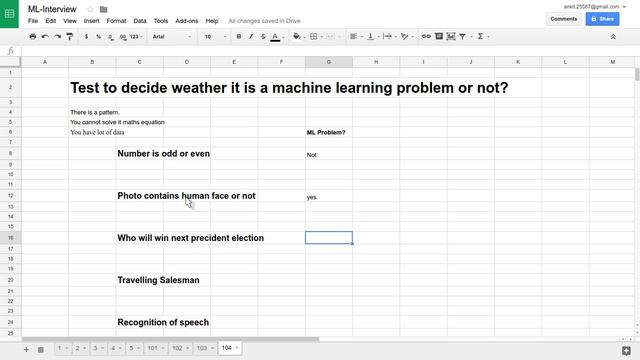Open vertical align options
Viewport: 640px width, 360px height.
371,37
